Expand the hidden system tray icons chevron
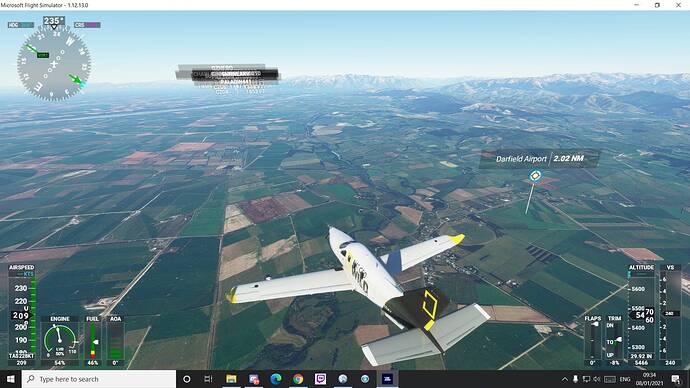 click(x=565, y=379)
